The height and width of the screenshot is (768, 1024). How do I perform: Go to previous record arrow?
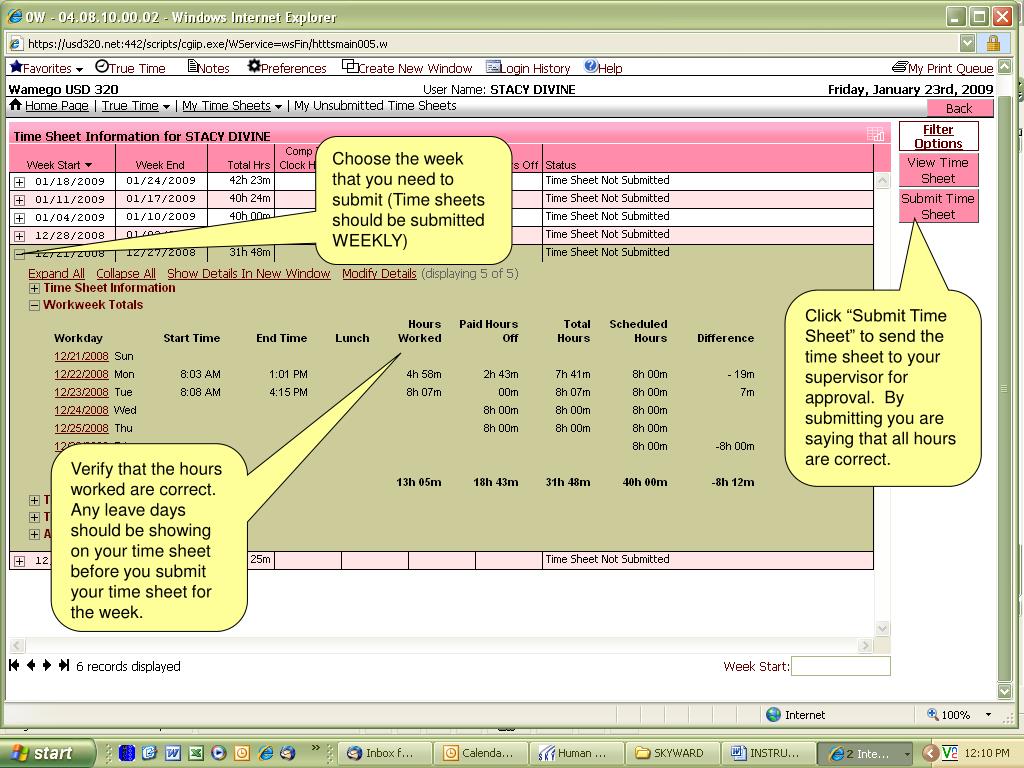tap(31, 665)
